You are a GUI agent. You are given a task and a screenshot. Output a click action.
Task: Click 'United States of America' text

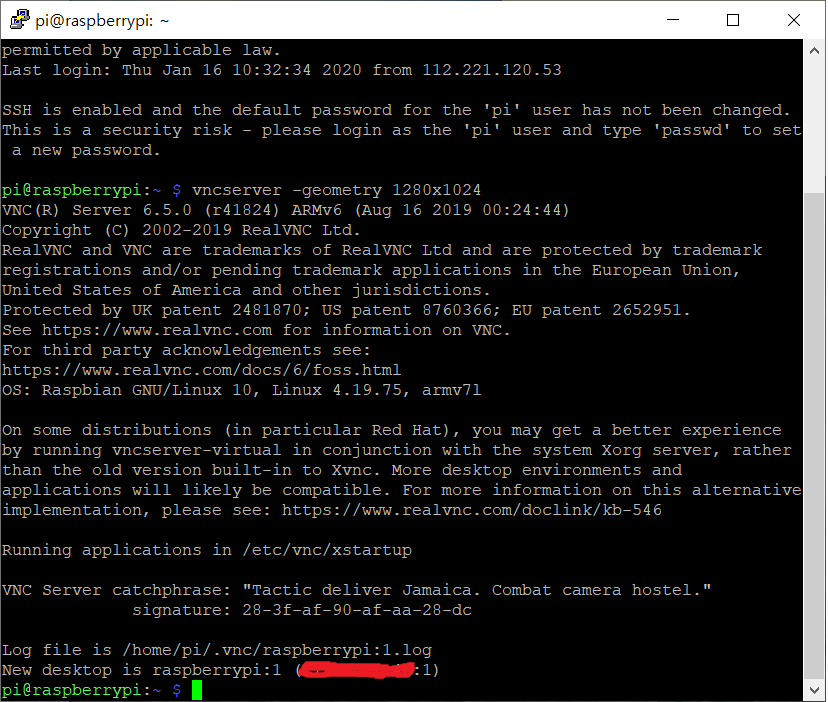point(121,289)
